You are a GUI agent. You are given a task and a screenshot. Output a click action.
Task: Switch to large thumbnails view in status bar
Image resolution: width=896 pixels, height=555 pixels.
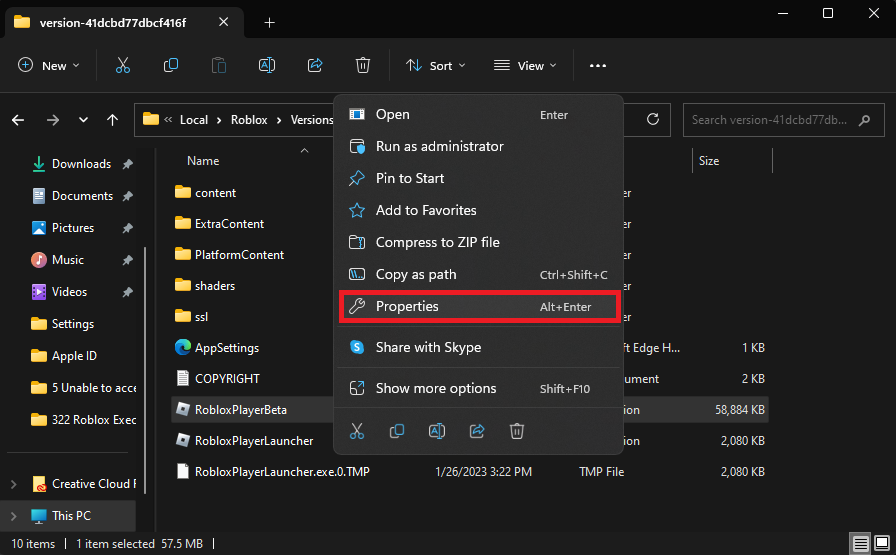881,544
